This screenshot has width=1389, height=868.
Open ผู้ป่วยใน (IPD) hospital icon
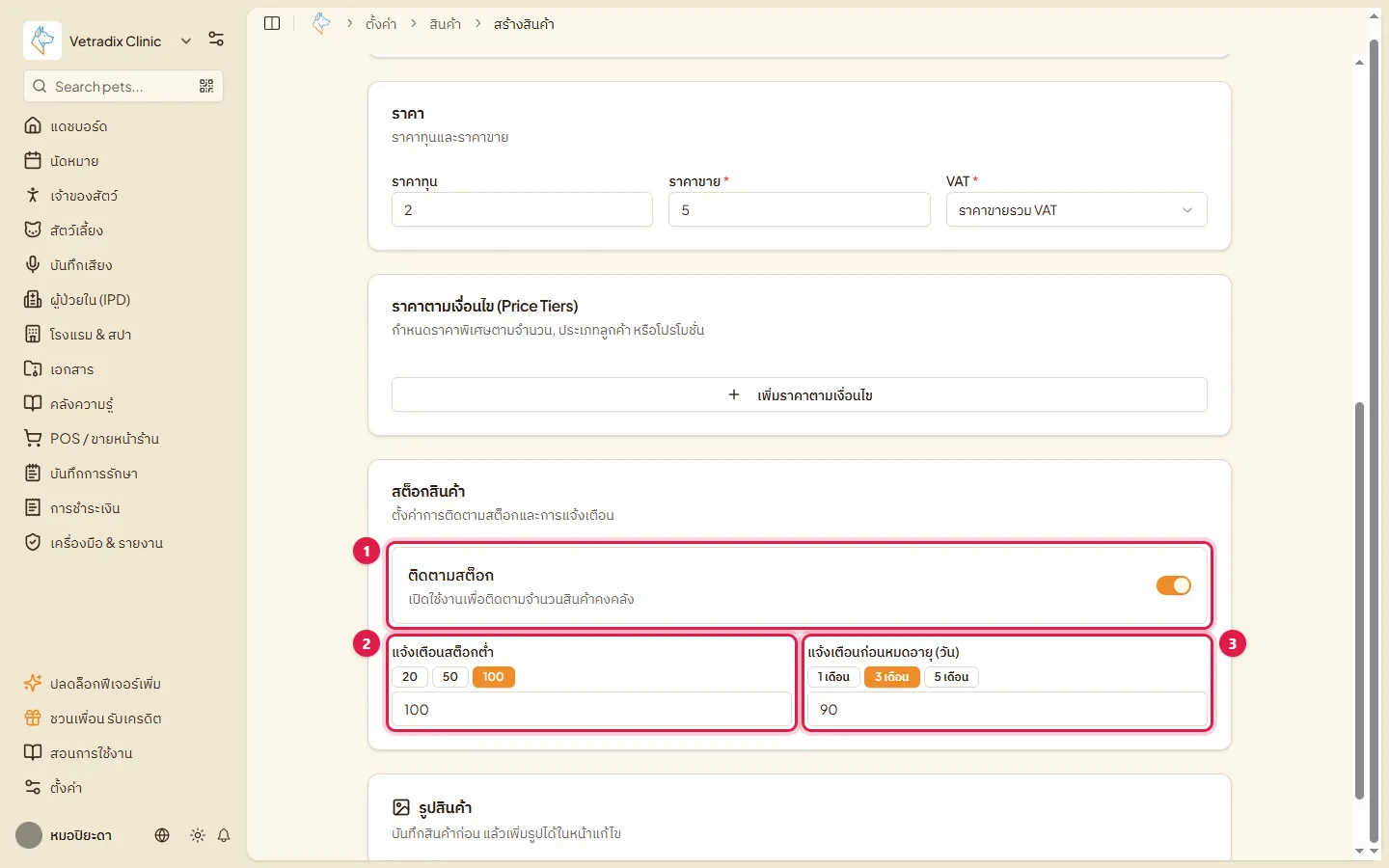33,299
